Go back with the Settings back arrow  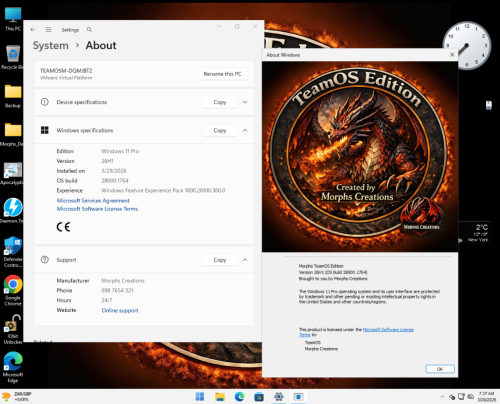click(33, 29)
